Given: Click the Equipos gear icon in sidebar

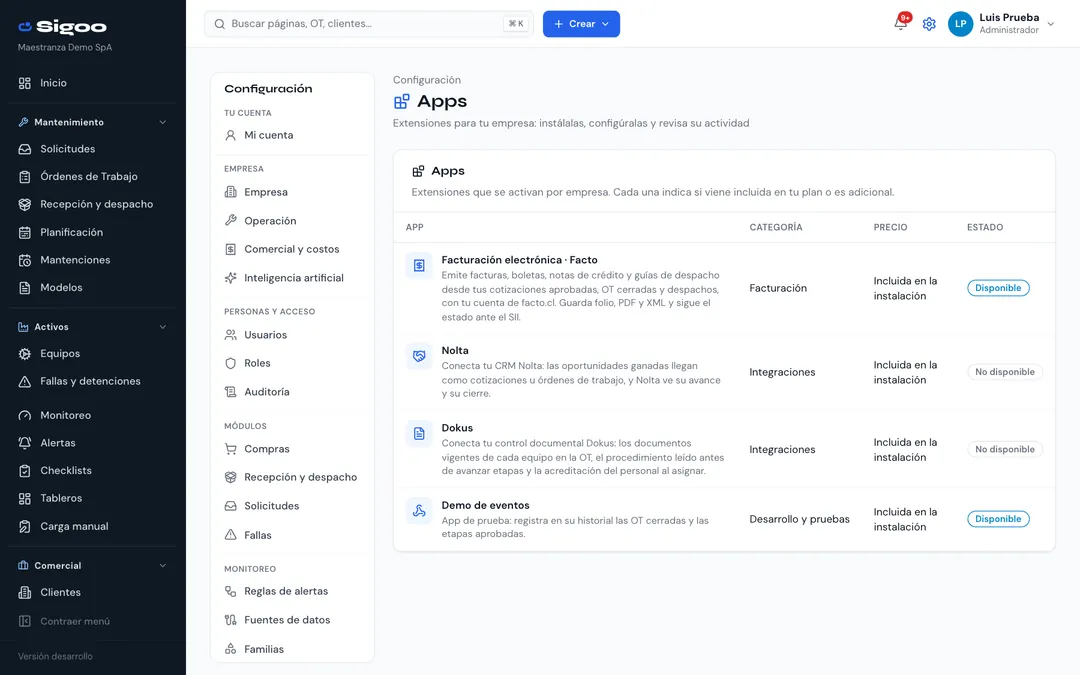Looking at the screenshot, I should 25,354.
